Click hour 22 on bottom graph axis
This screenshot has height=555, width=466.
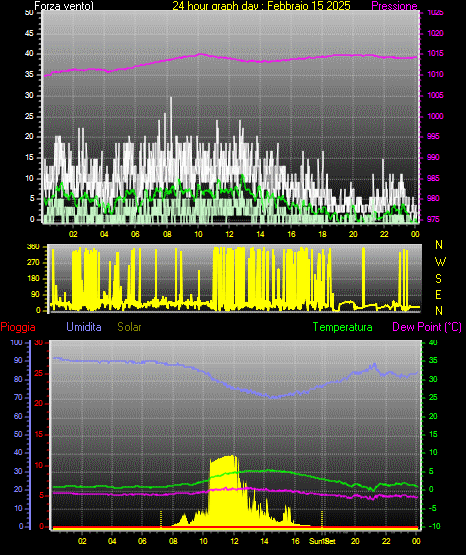[386, 541]
